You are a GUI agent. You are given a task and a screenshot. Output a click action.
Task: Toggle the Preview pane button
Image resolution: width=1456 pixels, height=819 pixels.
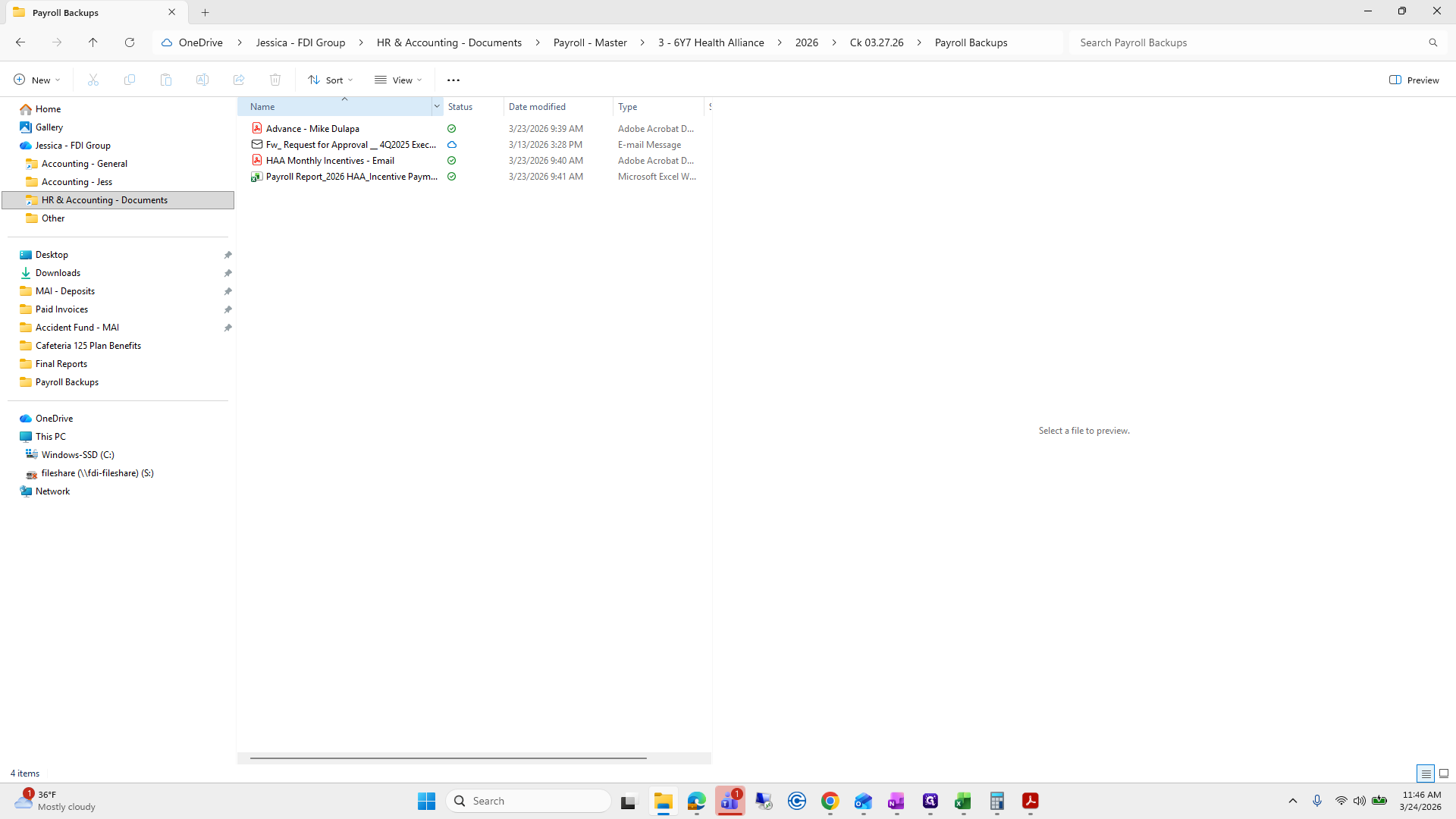pos(1414,80)
